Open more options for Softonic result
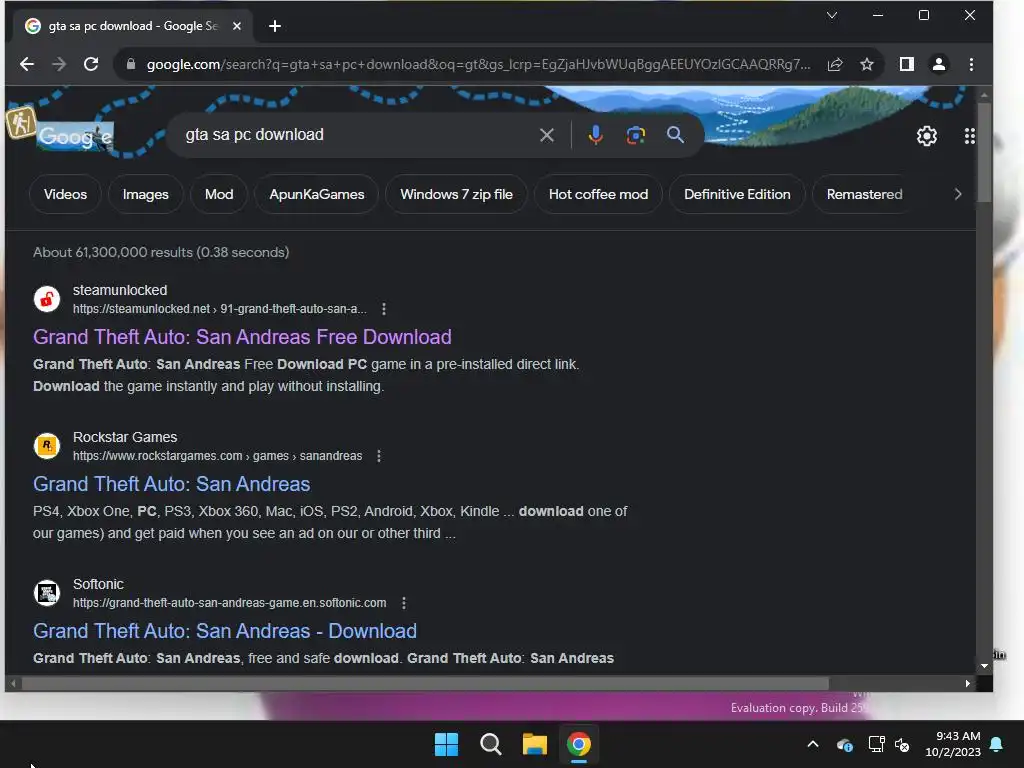This screenshot has width=1024, height=768. click(x=404, y=603)
